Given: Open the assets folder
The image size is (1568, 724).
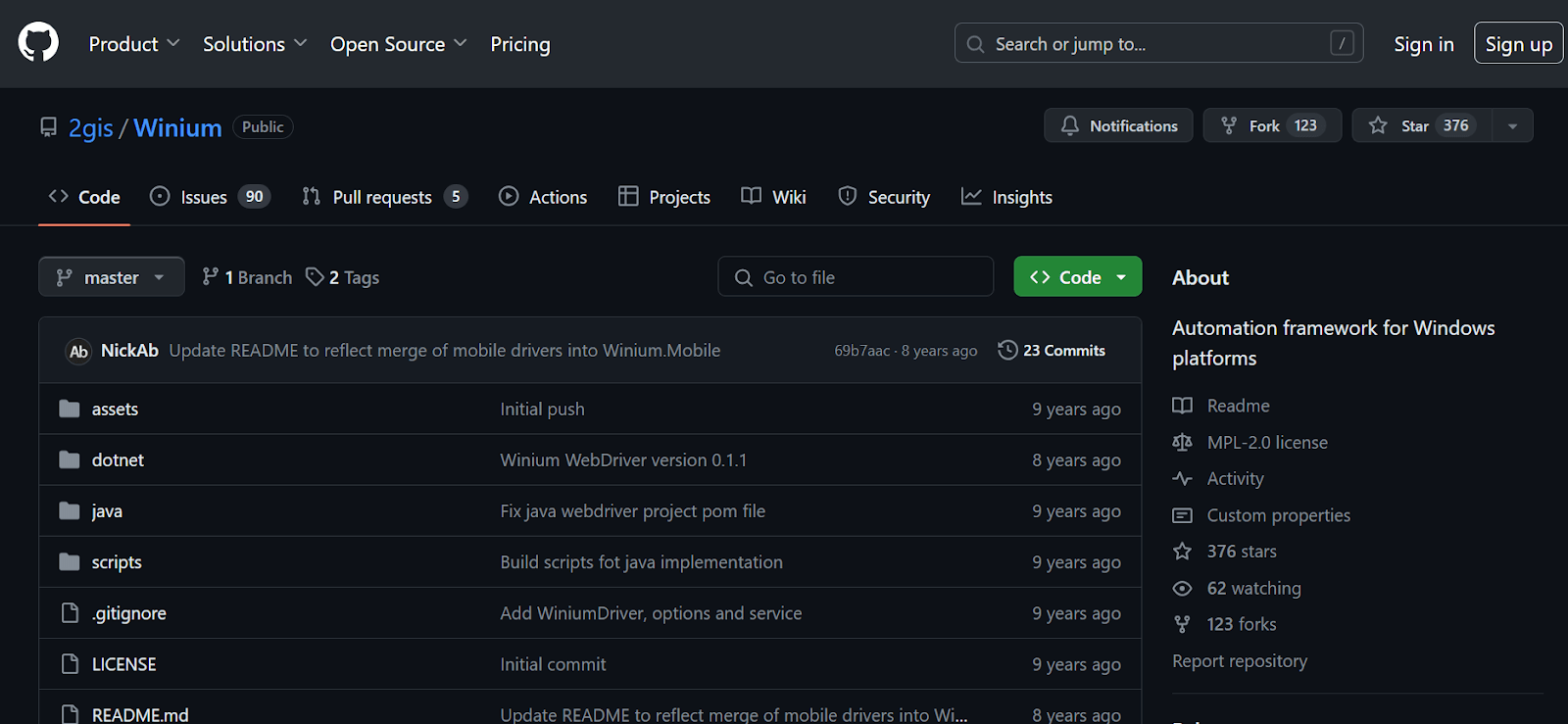Looking at the screenshot, I should coord(115,410).
